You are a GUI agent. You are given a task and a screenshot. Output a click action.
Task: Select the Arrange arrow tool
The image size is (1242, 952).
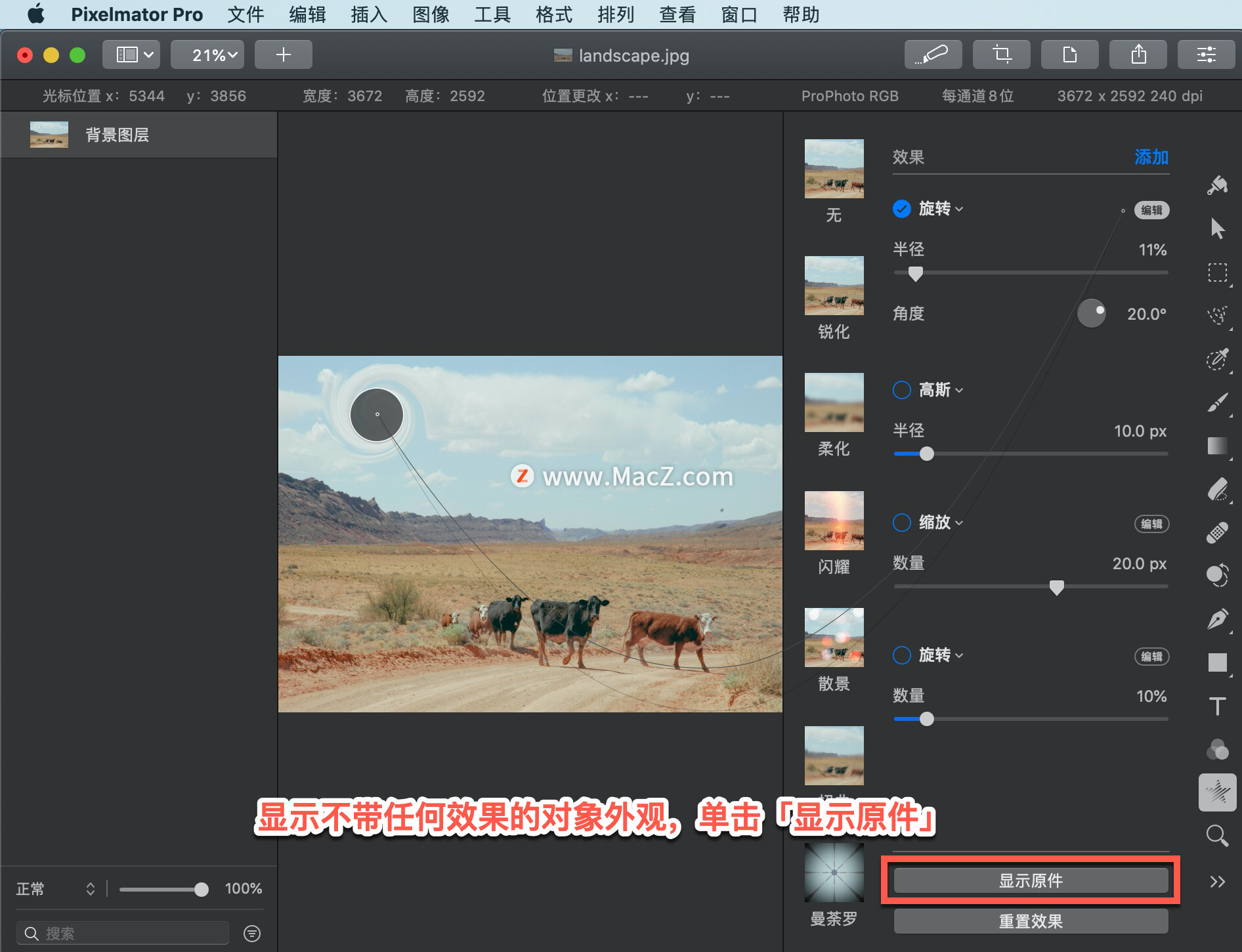pyautogui.click(x=1217, y=228)
